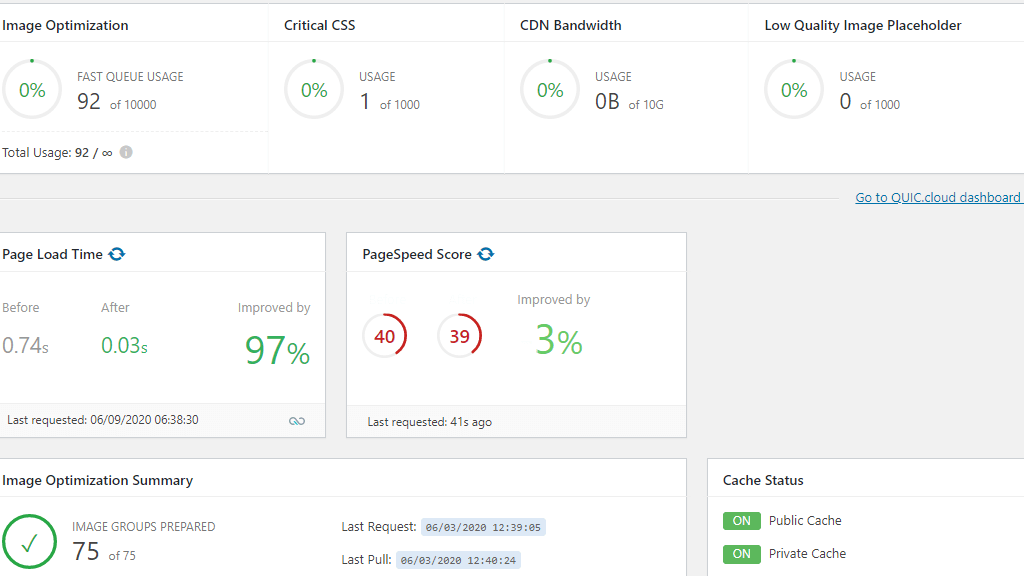Click the 75 of 75 value
Screen dimensions: 1024x576
coord(104,552)
